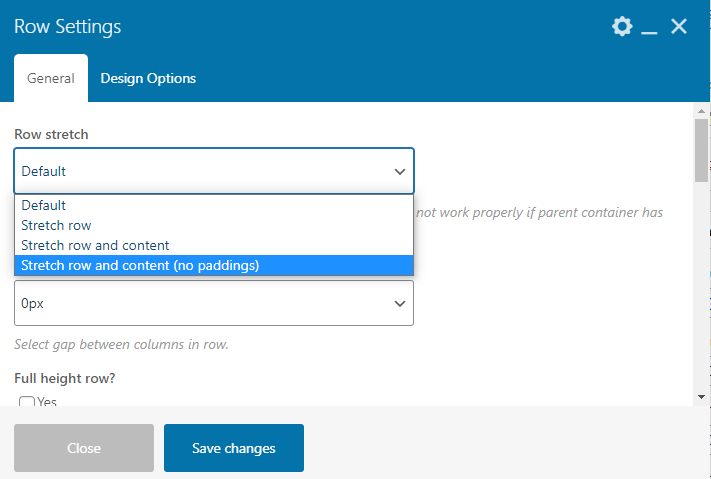Open the General tab

pos(51,78)
